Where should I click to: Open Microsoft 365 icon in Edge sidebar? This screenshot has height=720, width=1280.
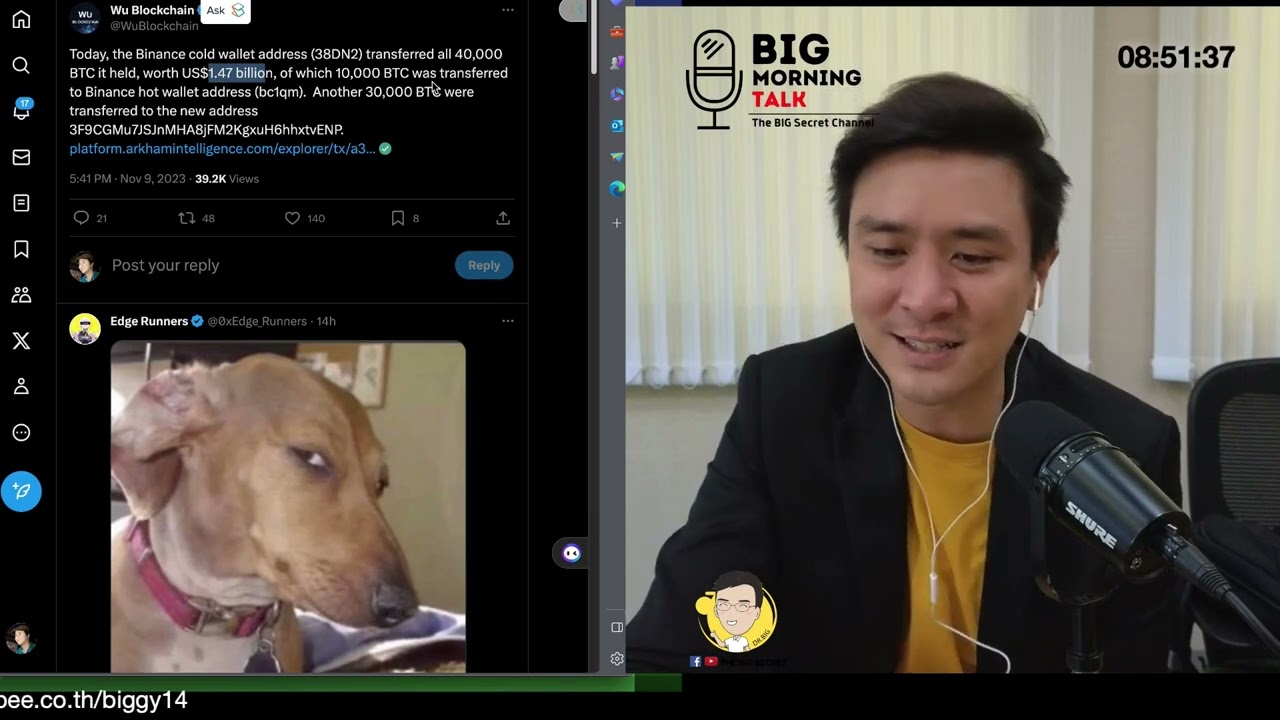[x=617, y=94]
